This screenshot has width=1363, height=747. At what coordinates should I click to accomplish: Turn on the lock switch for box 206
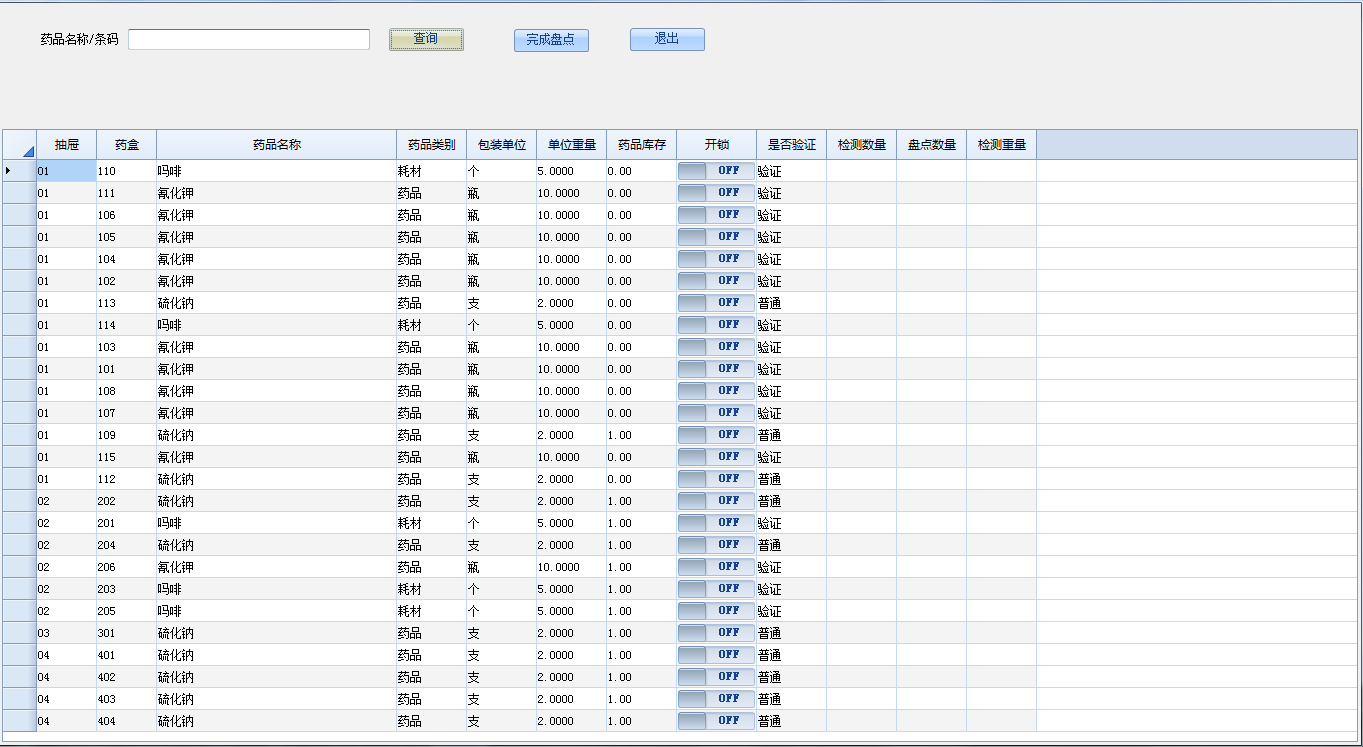tap(716, 567)
